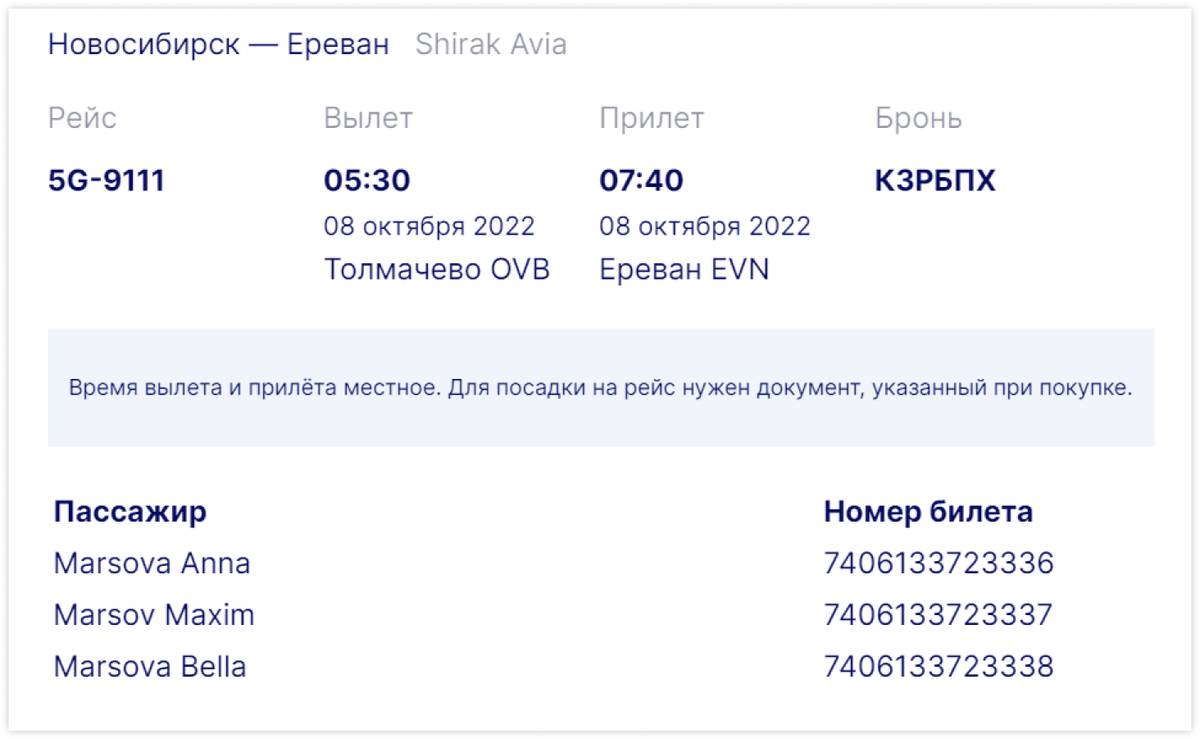Click passenger name Marsov Maxim
The height and width of the screenshot is (739, 1200).
154,615
